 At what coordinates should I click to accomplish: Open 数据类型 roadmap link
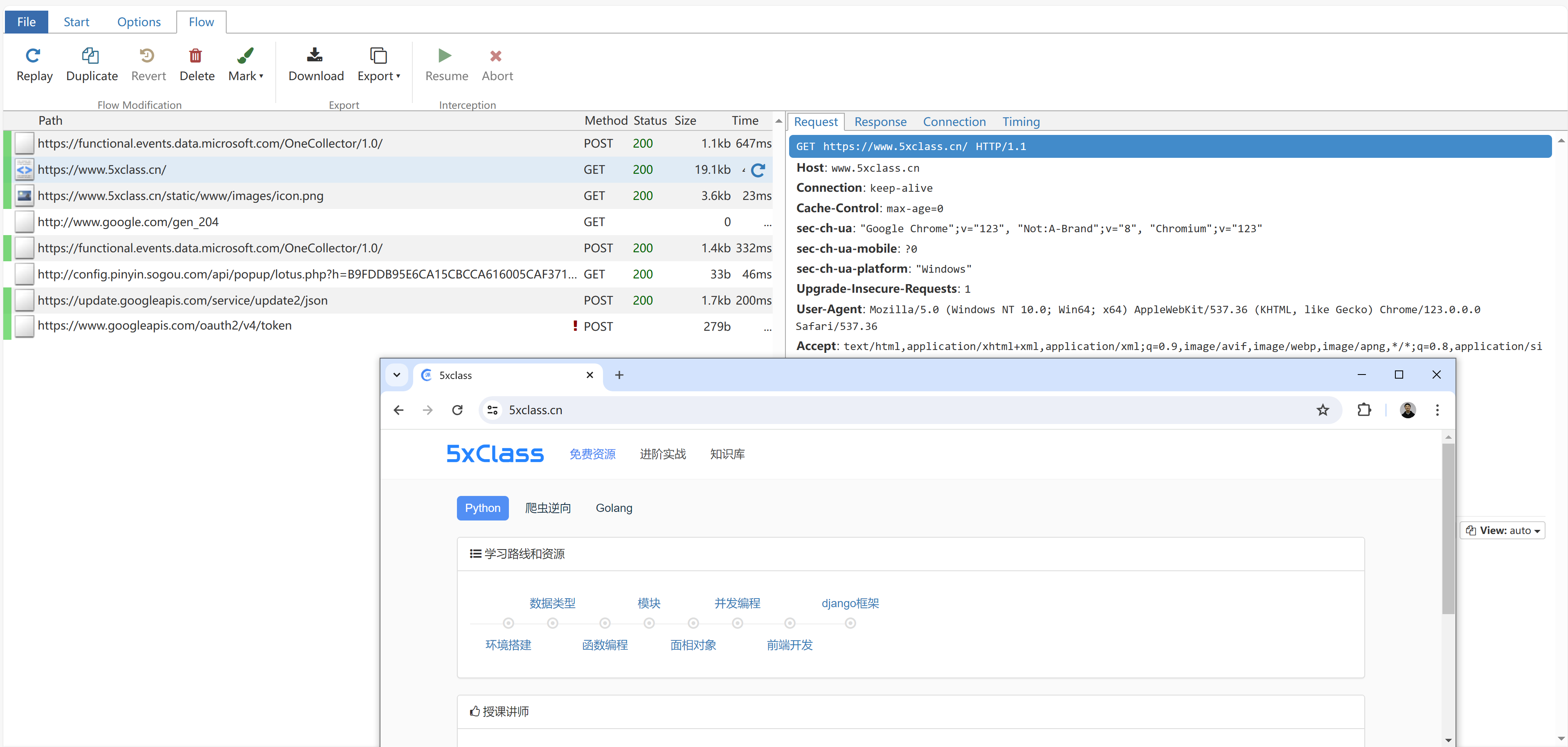552,603
